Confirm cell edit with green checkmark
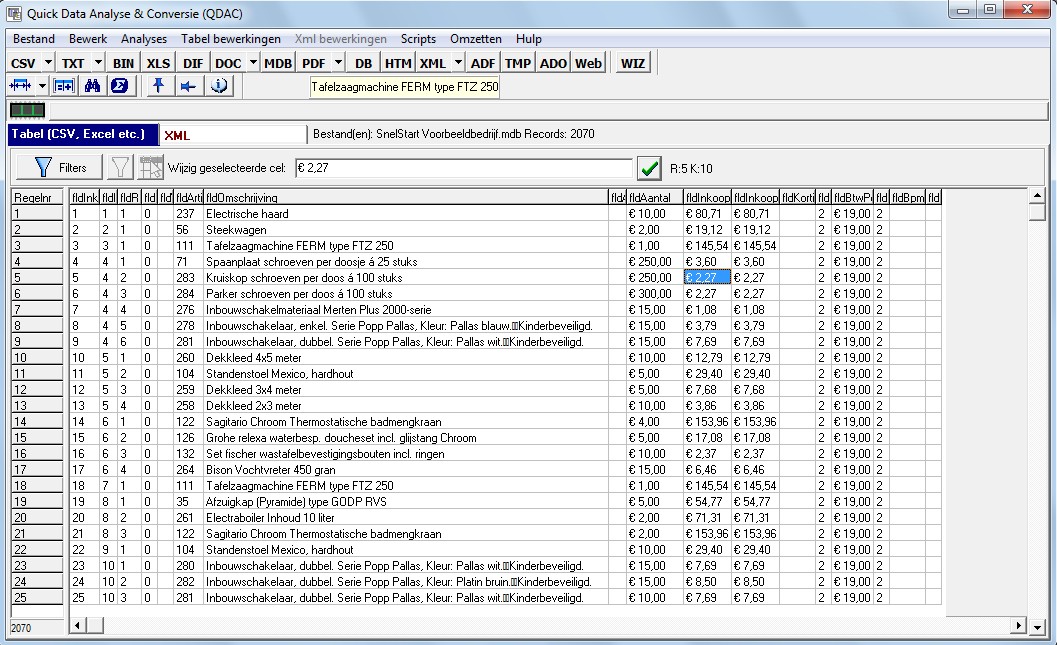The image size is (1057, 645). (650, 167)
